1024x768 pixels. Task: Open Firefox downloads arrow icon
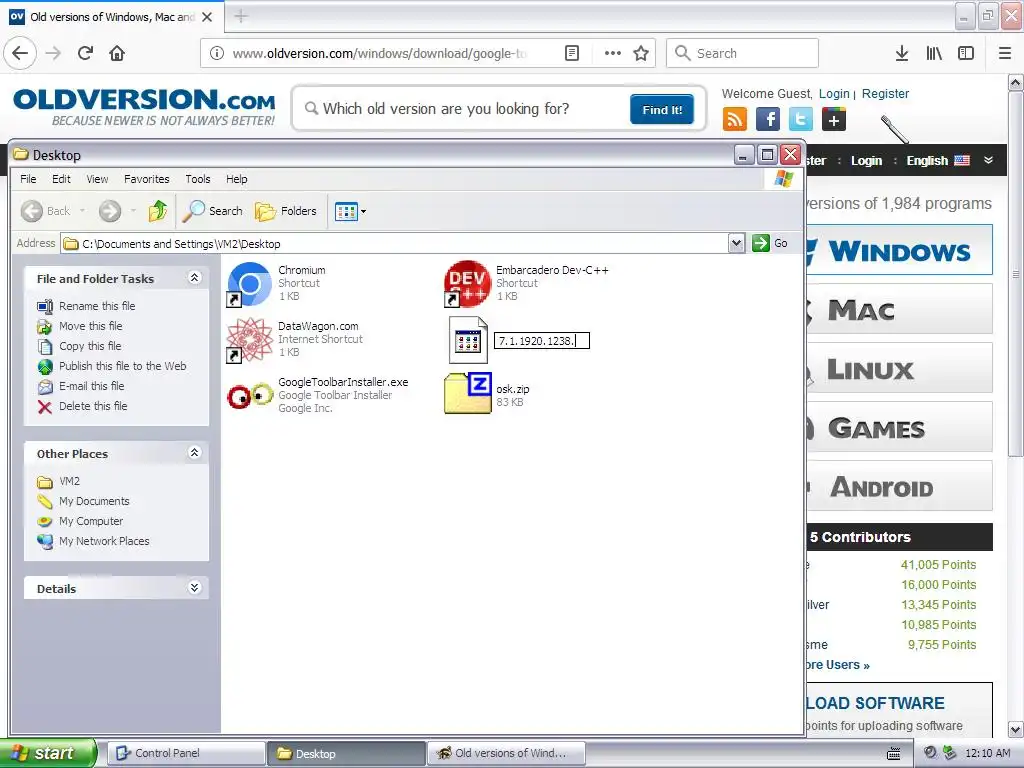(901, 53)
